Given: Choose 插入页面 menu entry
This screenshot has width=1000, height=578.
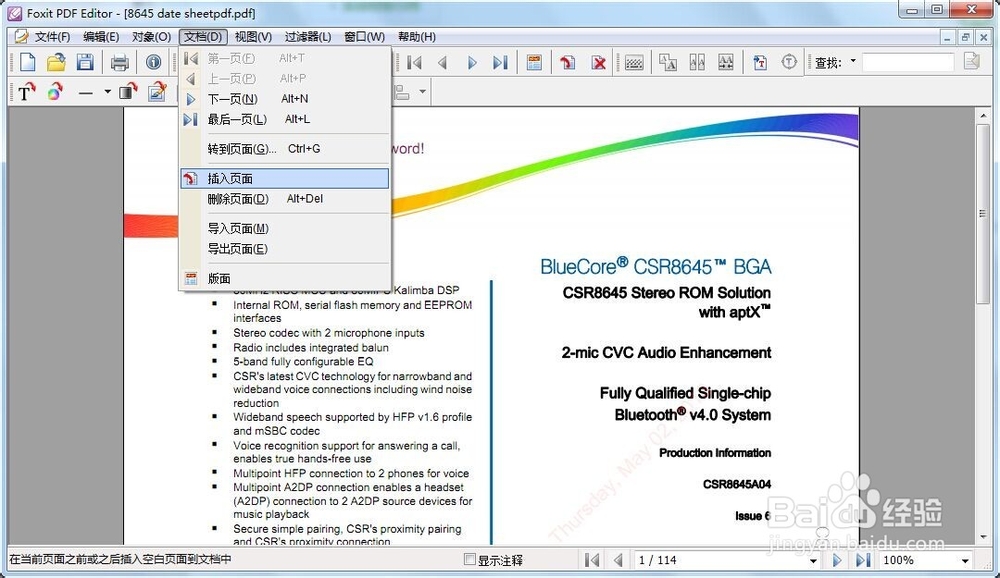Looking at the screenshot, I should tap(285, 179).
